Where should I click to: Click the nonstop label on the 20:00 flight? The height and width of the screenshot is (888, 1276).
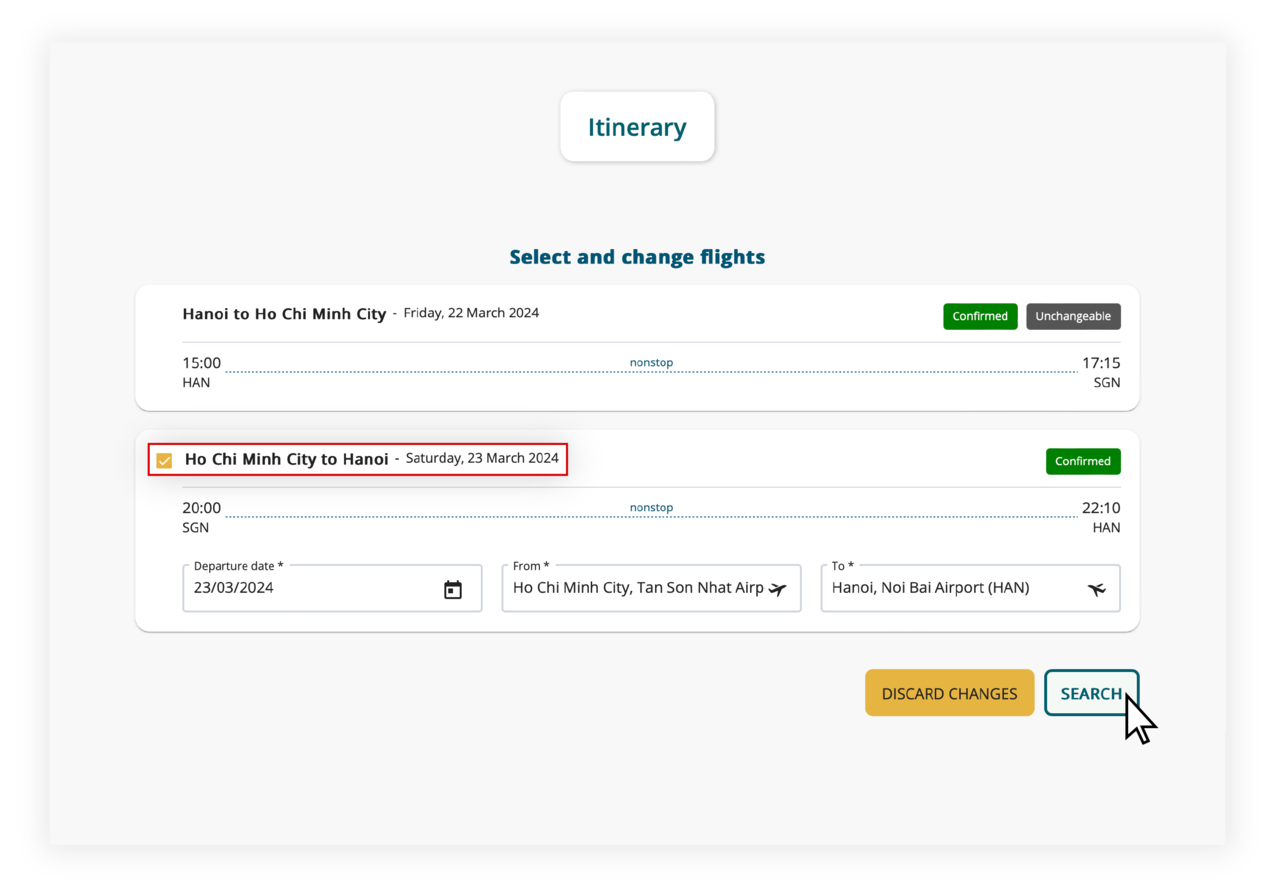coord(651,507)
